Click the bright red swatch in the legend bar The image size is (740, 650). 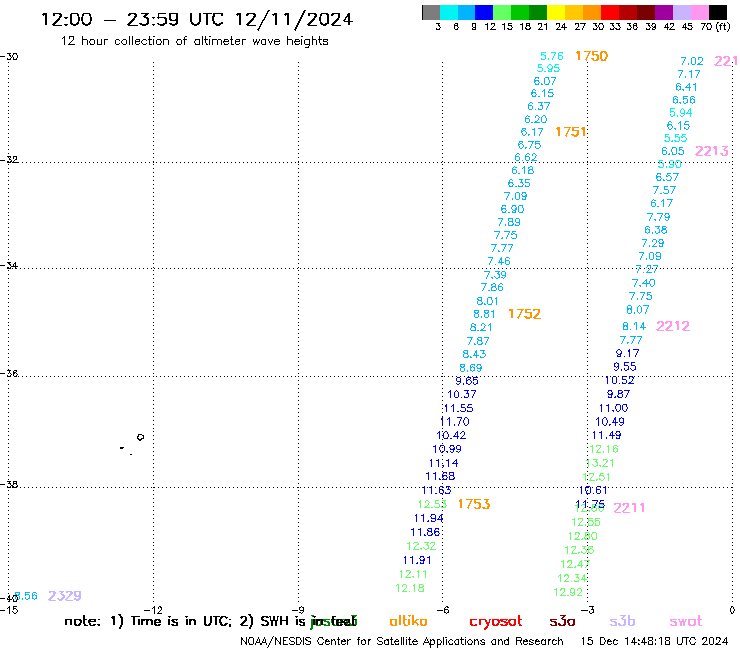(609, 12)
